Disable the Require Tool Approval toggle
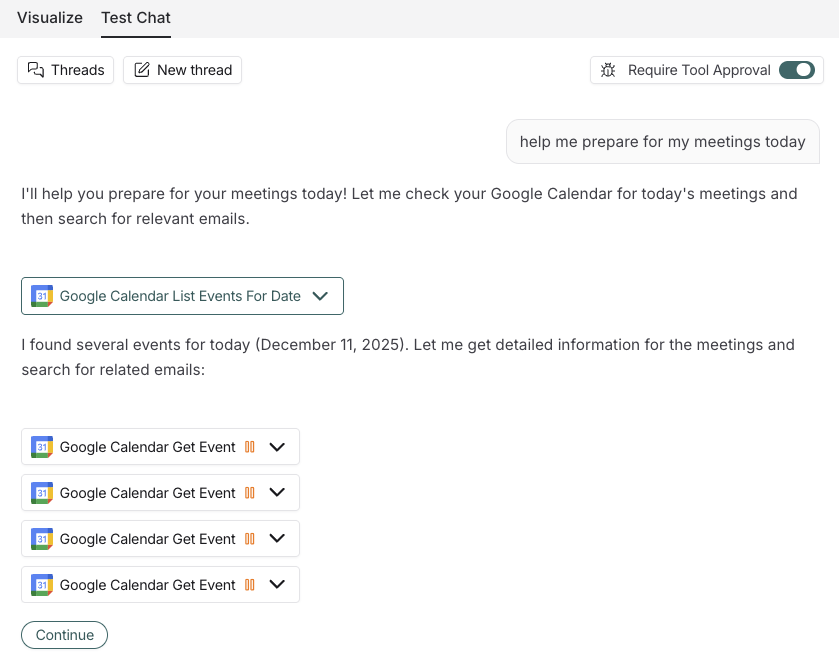 [x=796, y=70]
